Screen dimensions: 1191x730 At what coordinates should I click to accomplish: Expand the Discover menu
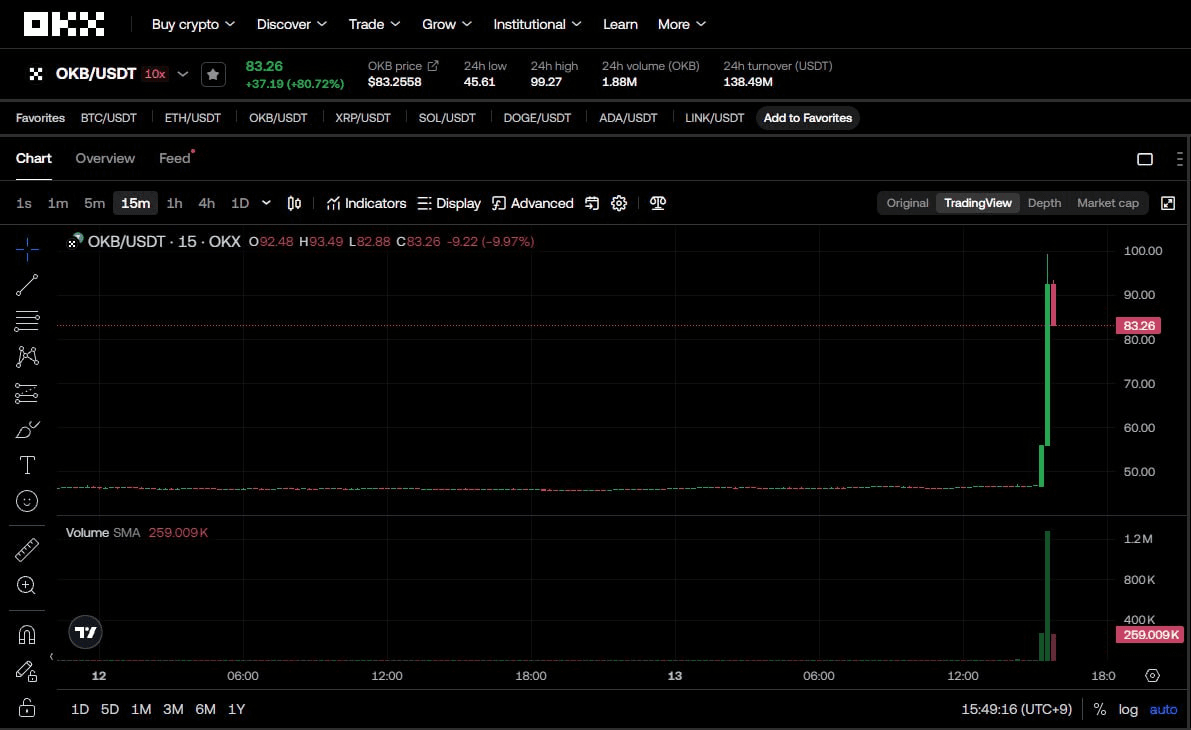click(x=292, y=24)
